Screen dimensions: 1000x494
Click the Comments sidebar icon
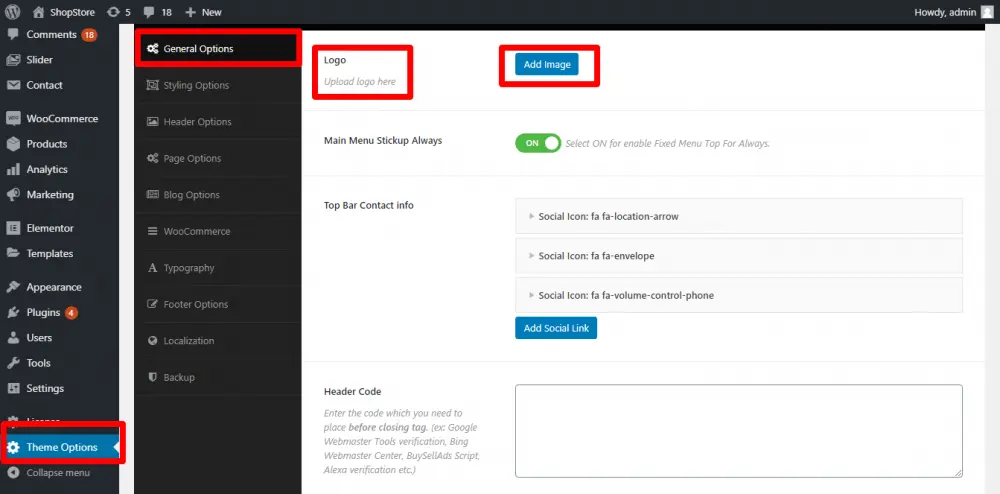click(x=13, y=34)
